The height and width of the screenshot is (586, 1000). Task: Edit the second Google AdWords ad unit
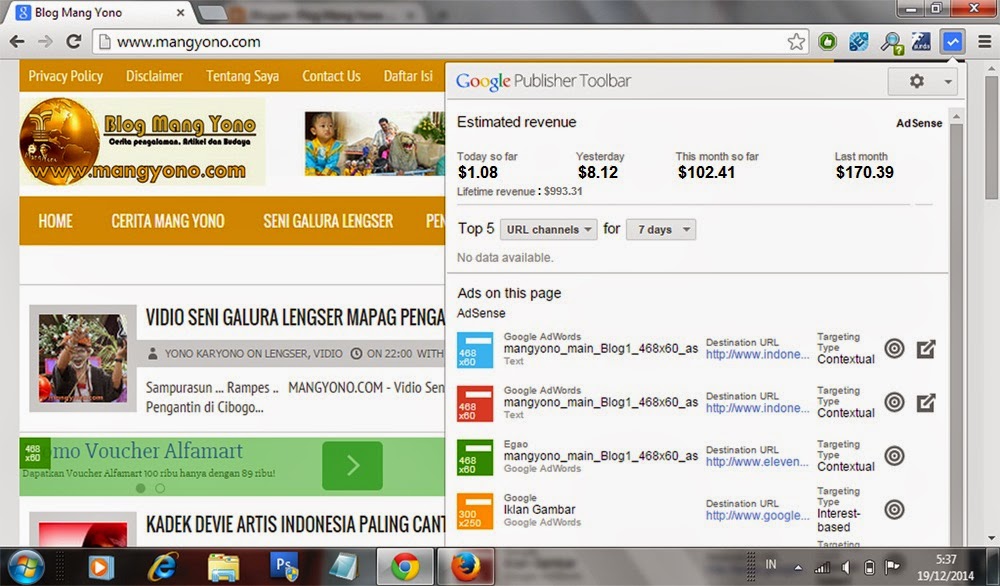[926, 402]
